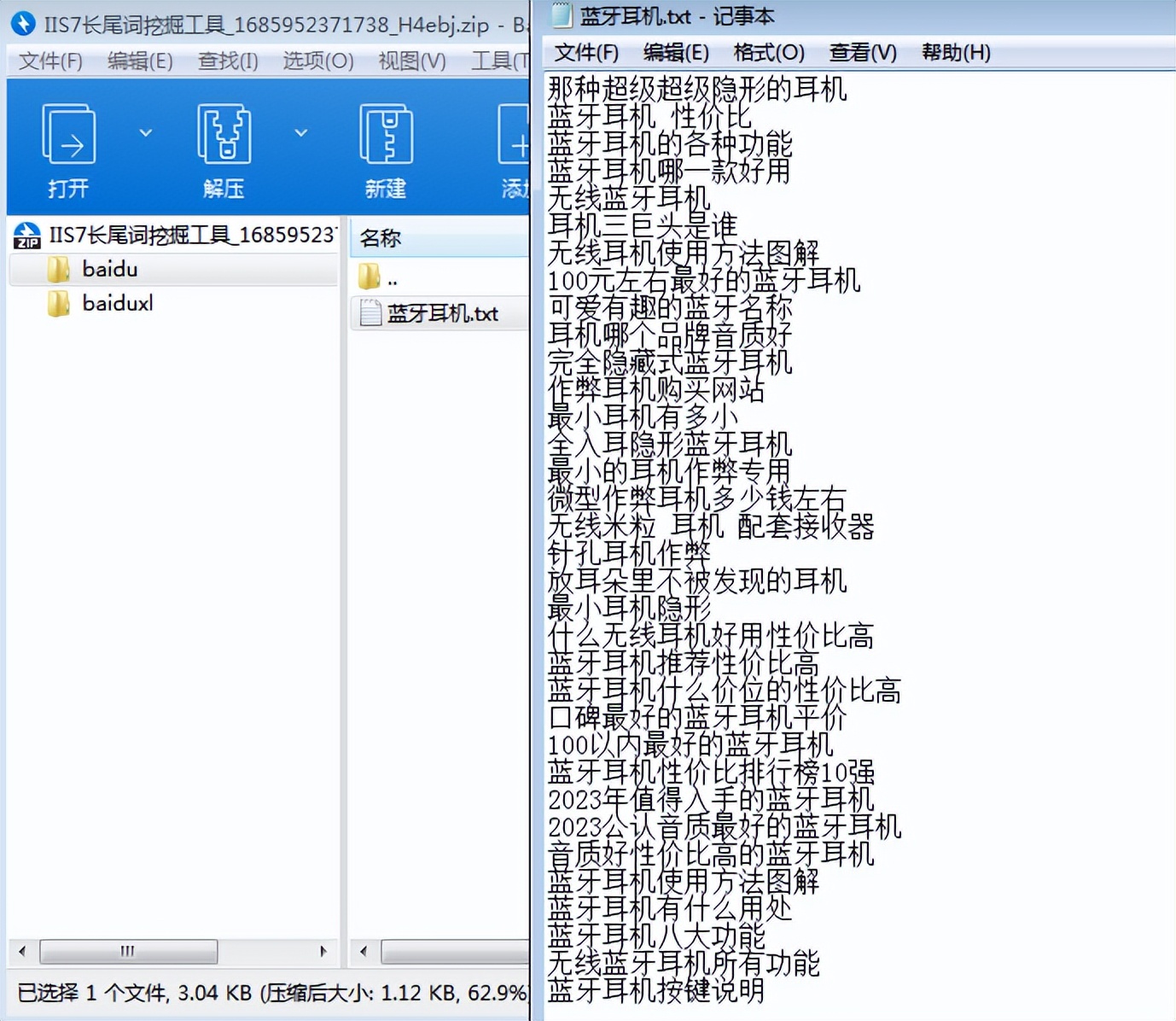Click the Bandizip app icon in title bar
This screenshot has height=1021, width=1176.
tap(23, 23)
